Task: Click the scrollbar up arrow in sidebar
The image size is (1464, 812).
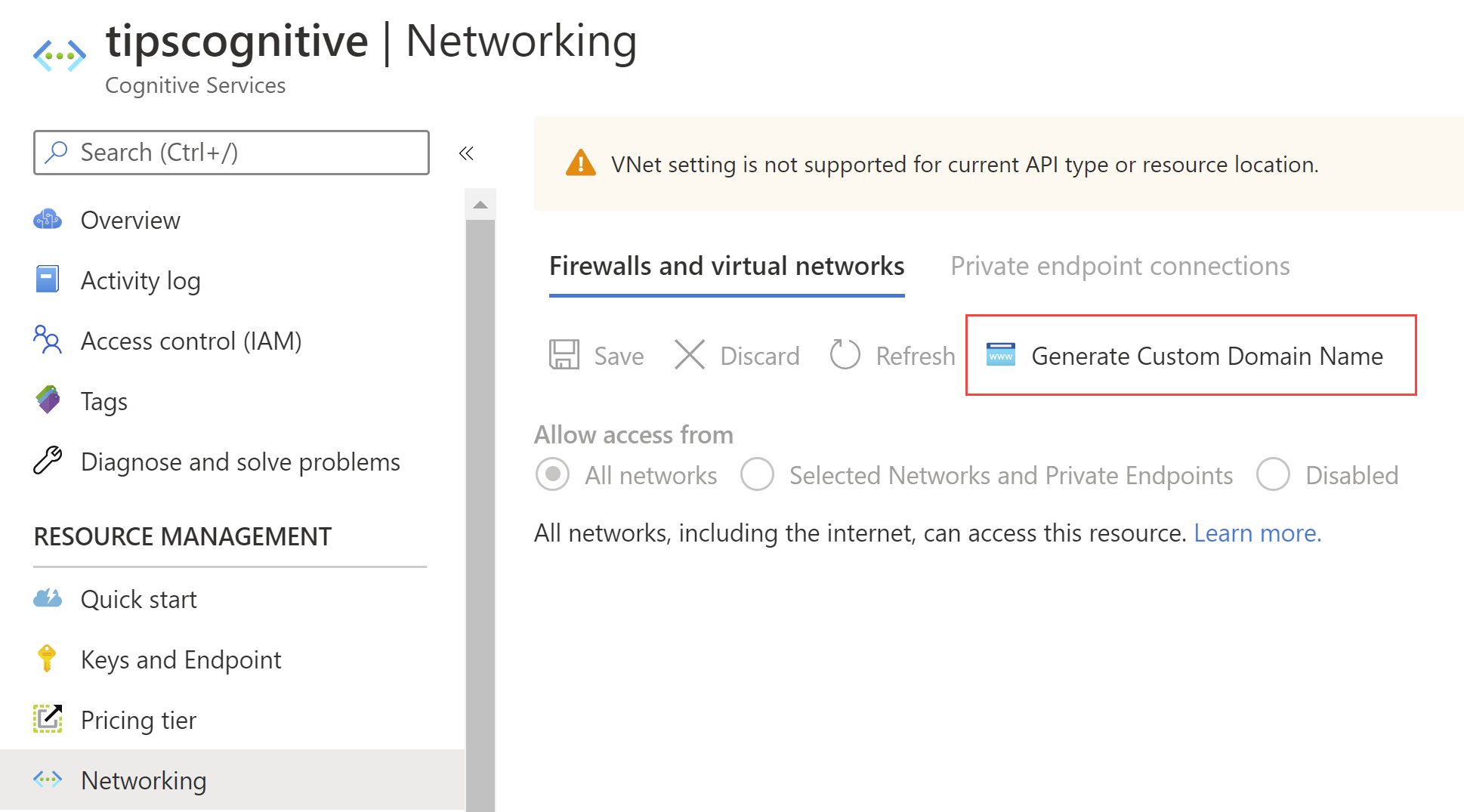Action: [480, 205]
